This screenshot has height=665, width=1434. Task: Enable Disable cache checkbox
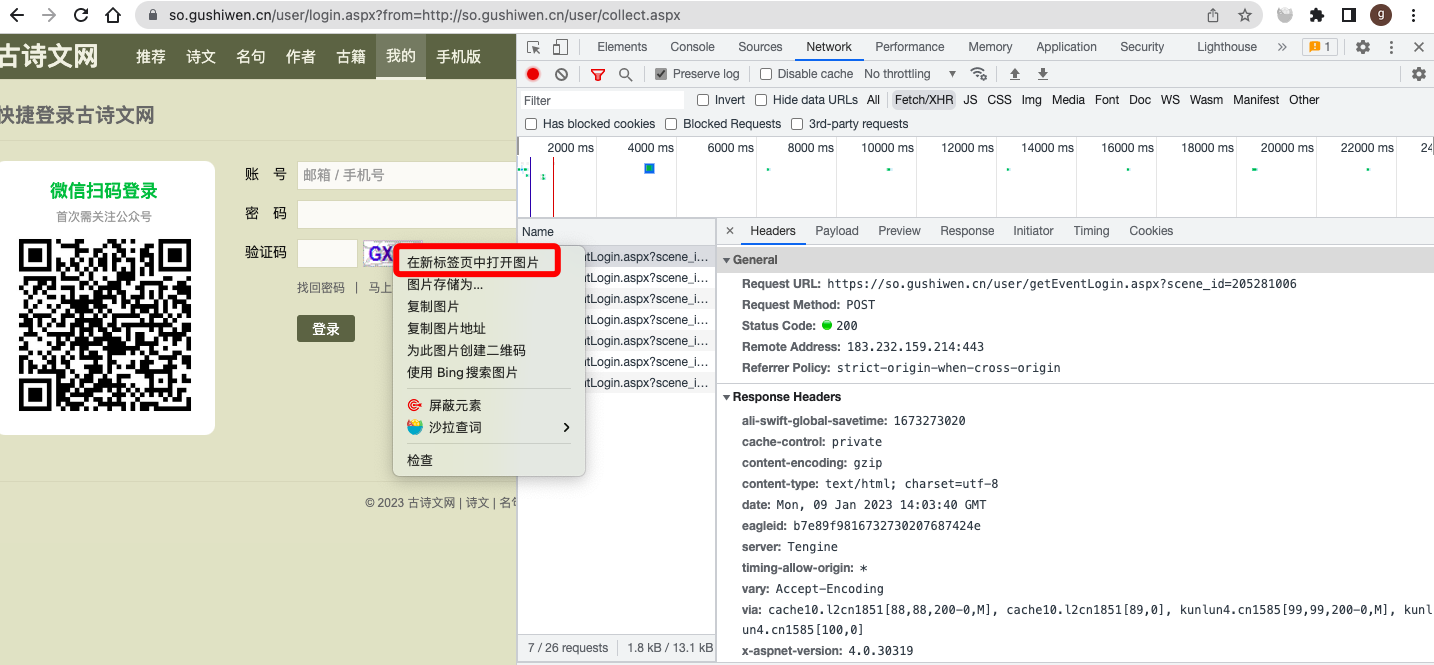click(x=766, y=74)
